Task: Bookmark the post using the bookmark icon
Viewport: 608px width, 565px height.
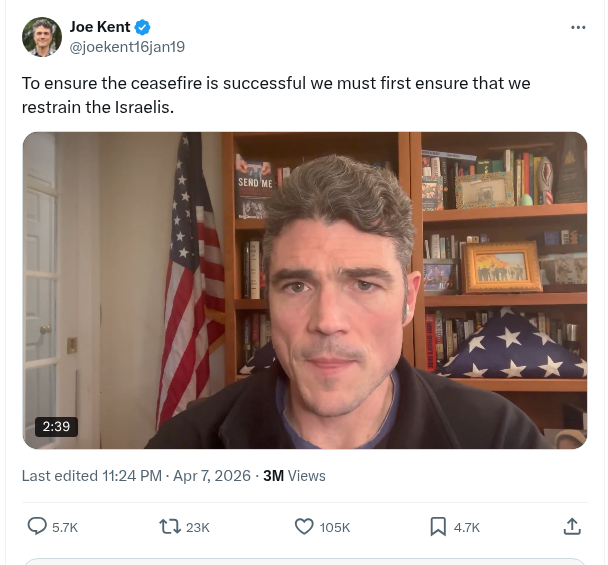Action: tap(438, 526)
